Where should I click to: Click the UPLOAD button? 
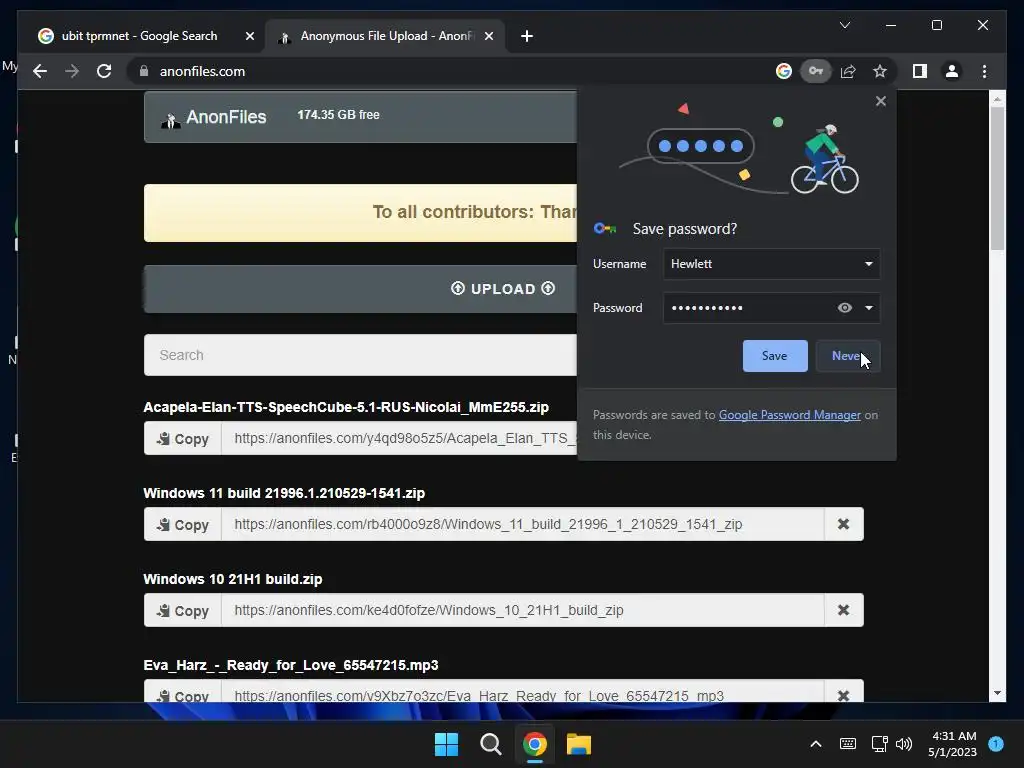point(503,289)
